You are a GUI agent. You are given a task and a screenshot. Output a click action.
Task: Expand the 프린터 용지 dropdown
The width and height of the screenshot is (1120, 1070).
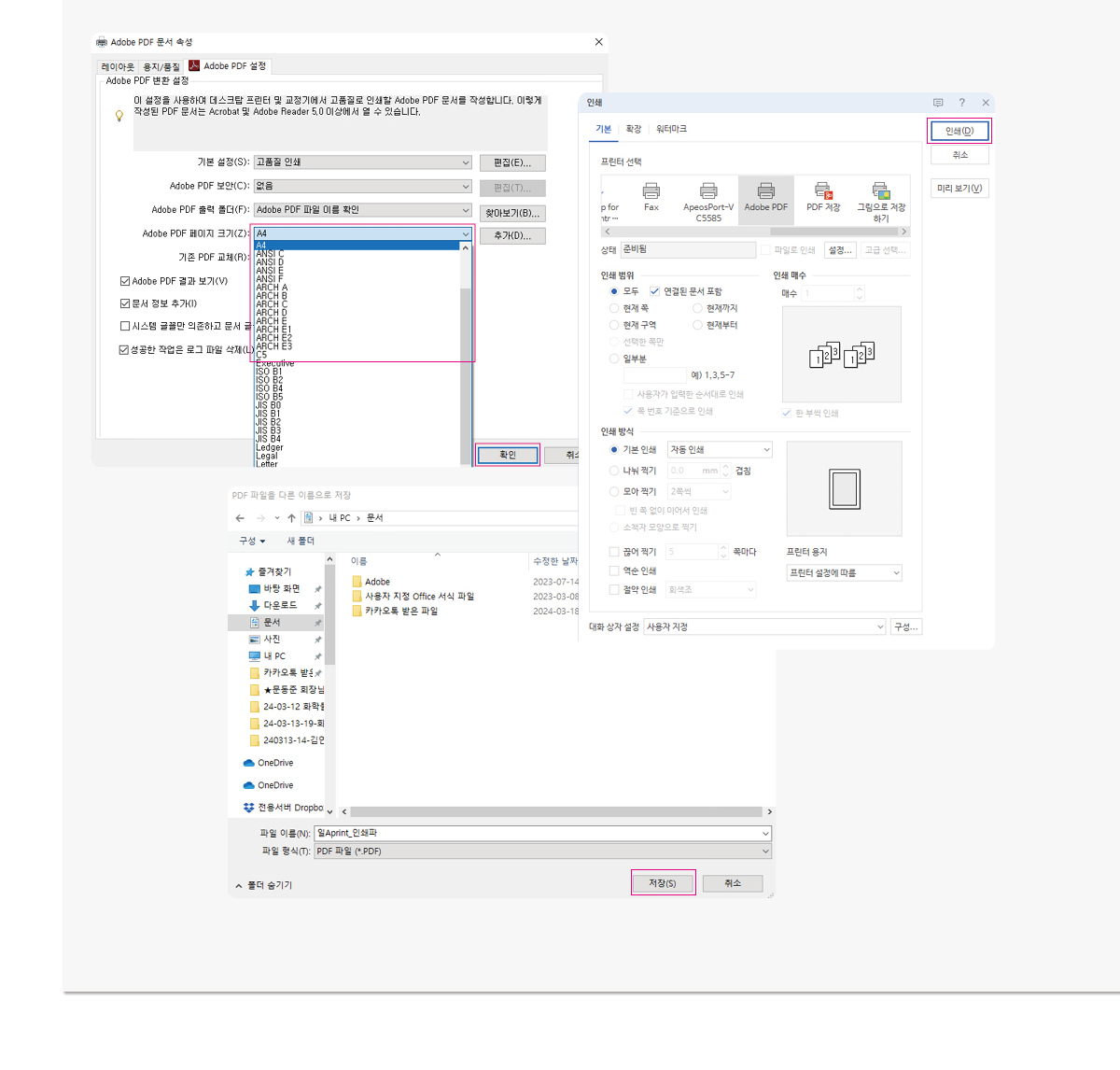[x=845, y=573]
